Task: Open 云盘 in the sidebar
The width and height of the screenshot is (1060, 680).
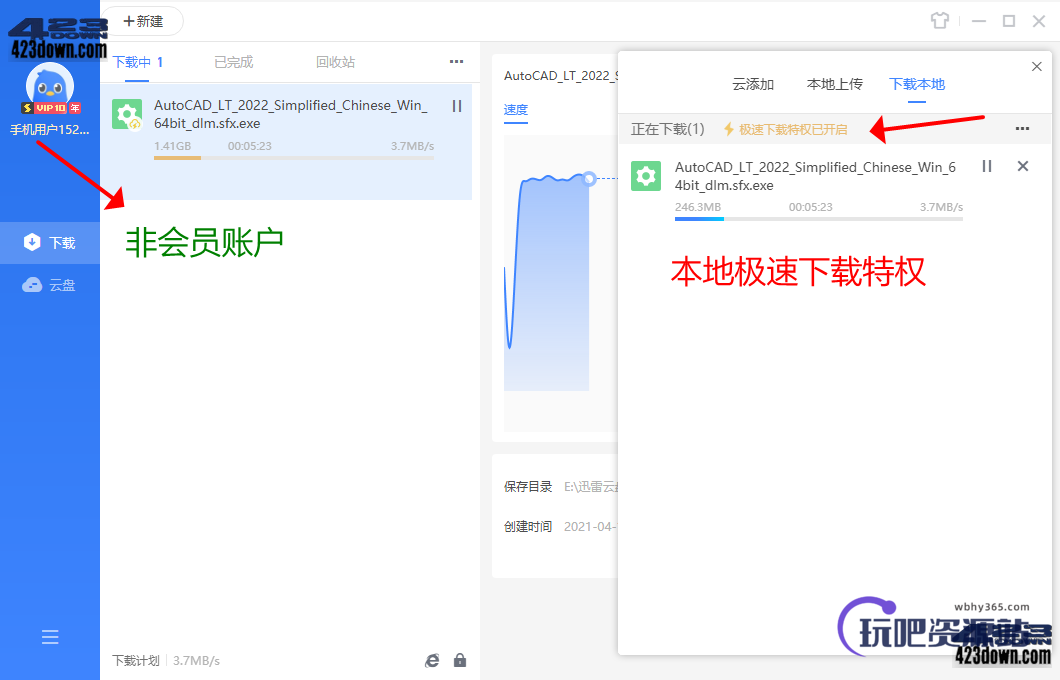Action: tap(50, 285)
